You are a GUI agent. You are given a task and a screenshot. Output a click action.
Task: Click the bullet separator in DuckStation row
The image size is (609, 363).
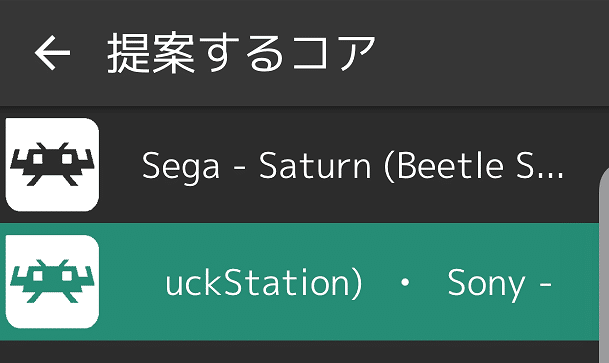[x=405, y=283]
